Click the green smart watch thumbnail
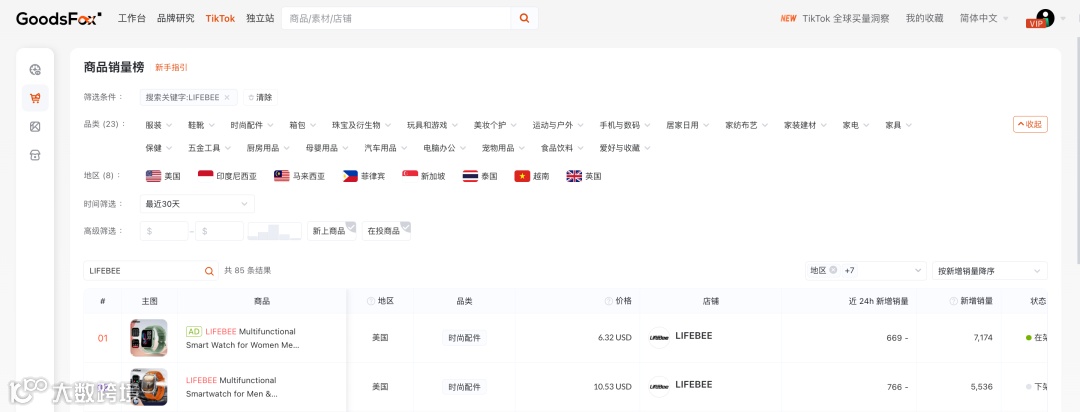Screen dimensions: 1080x412 pyautogui.click(x=149, y=338)
